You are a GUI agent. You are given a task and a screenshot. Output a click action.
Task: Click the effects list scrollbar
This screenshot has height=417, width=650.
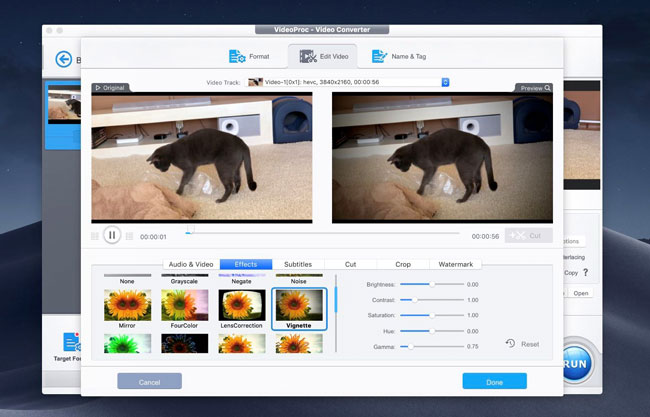[335, 299]
